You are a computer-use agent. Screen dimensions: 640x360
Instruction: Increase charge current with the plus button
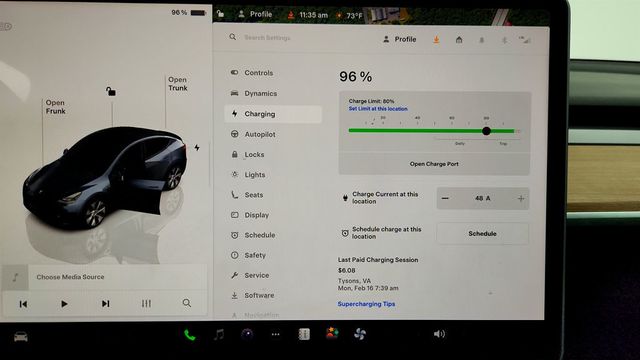pos(521,199)
